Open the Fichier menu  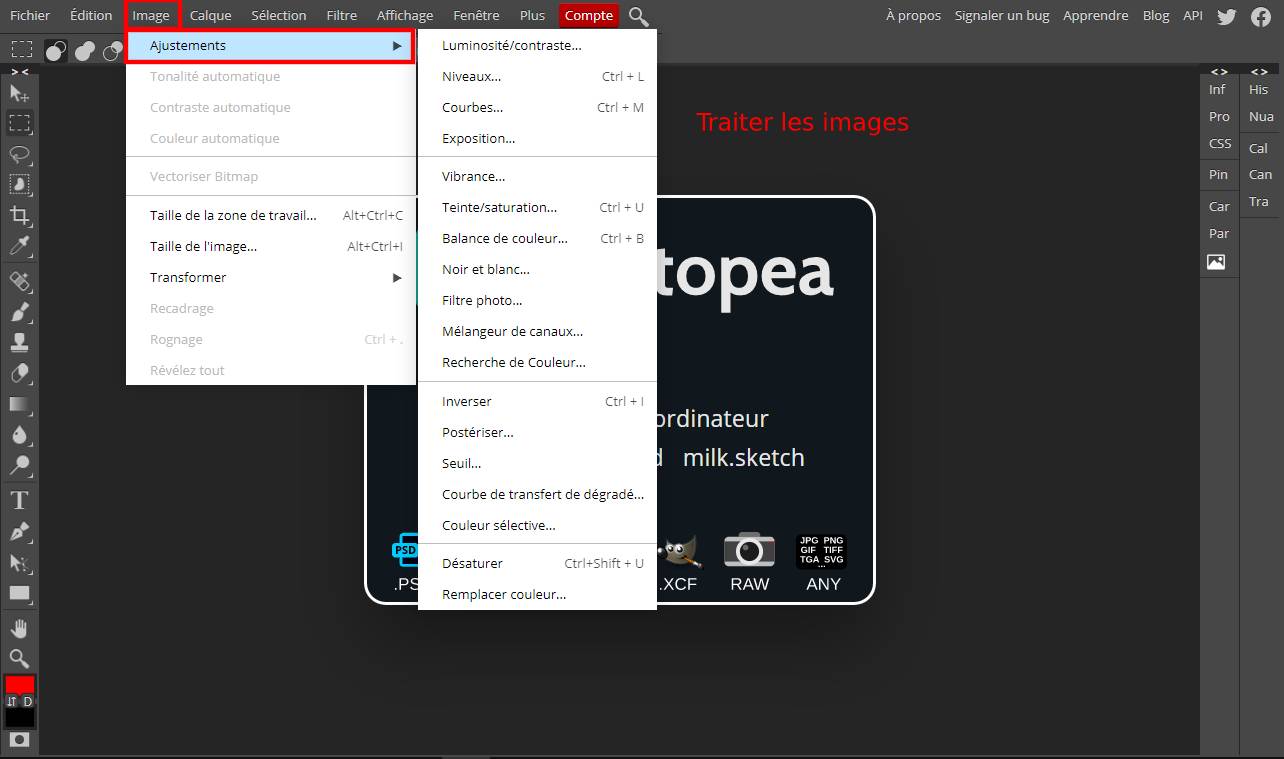(x=30, y=15)
